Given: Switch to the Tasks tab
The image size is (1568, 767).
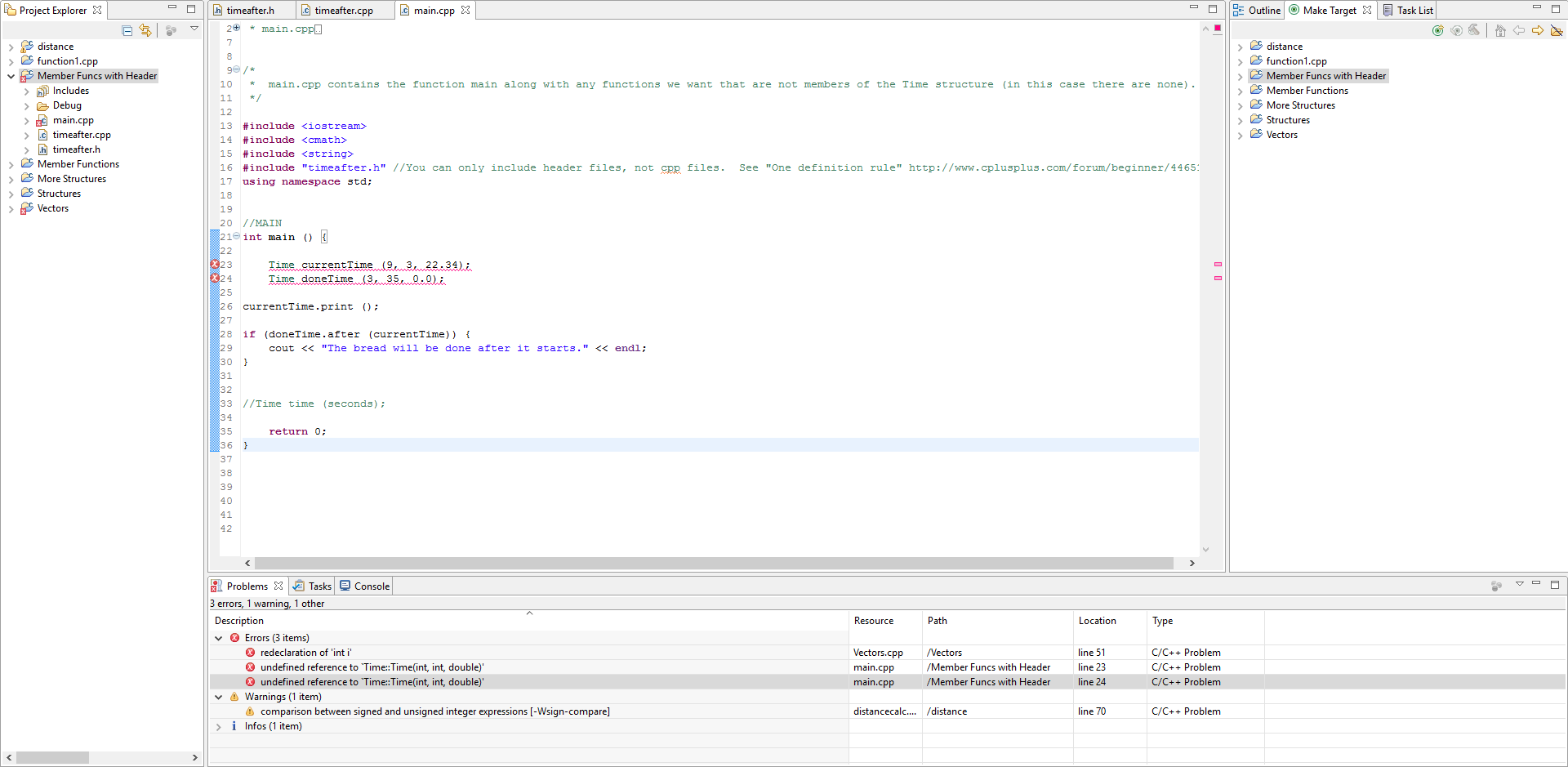Looking at the screenshot, I should [x=313, y=586].
